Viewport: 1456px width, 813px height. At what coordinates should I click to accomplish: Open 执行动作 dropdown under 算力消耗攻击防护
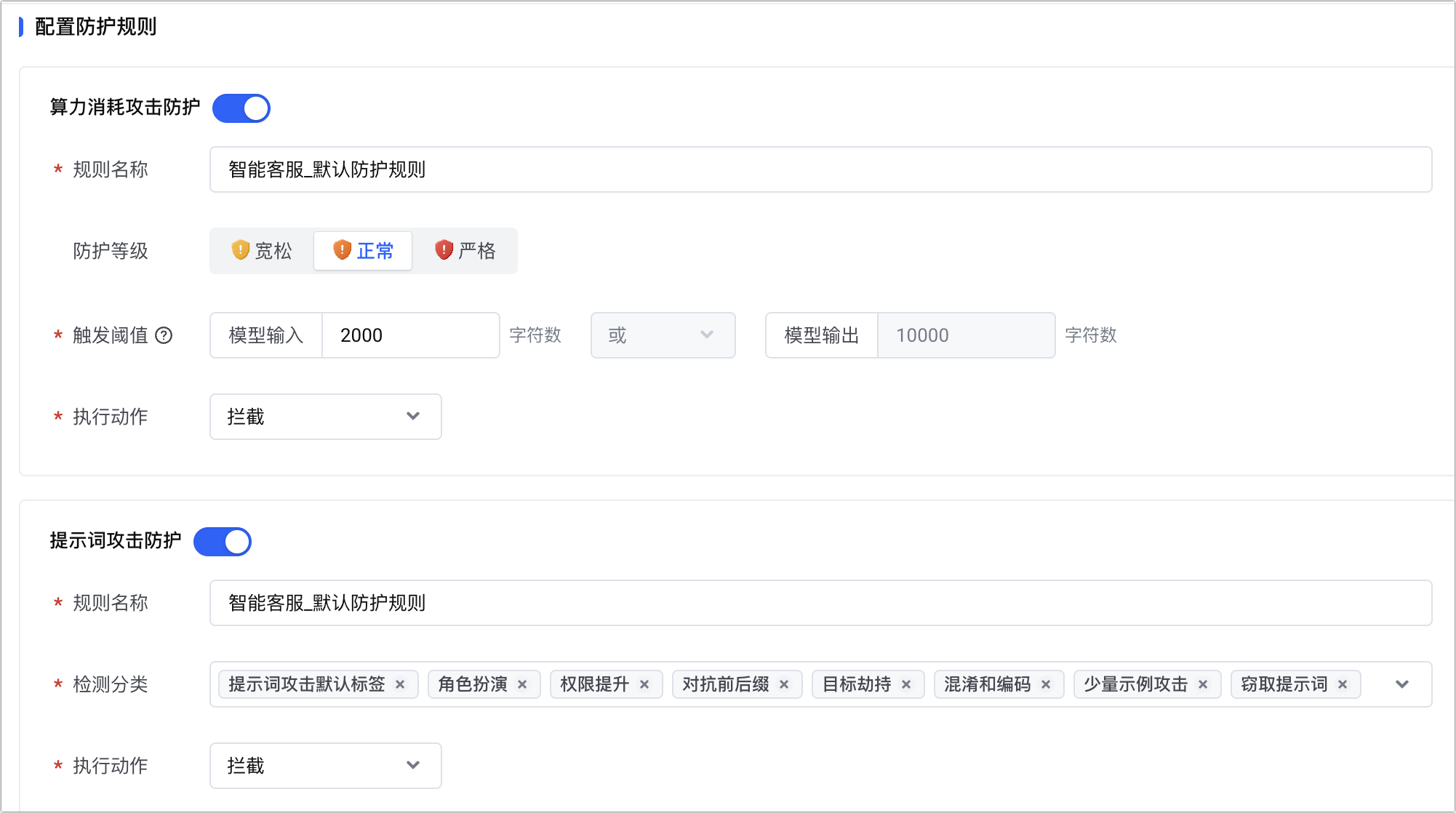325,417
